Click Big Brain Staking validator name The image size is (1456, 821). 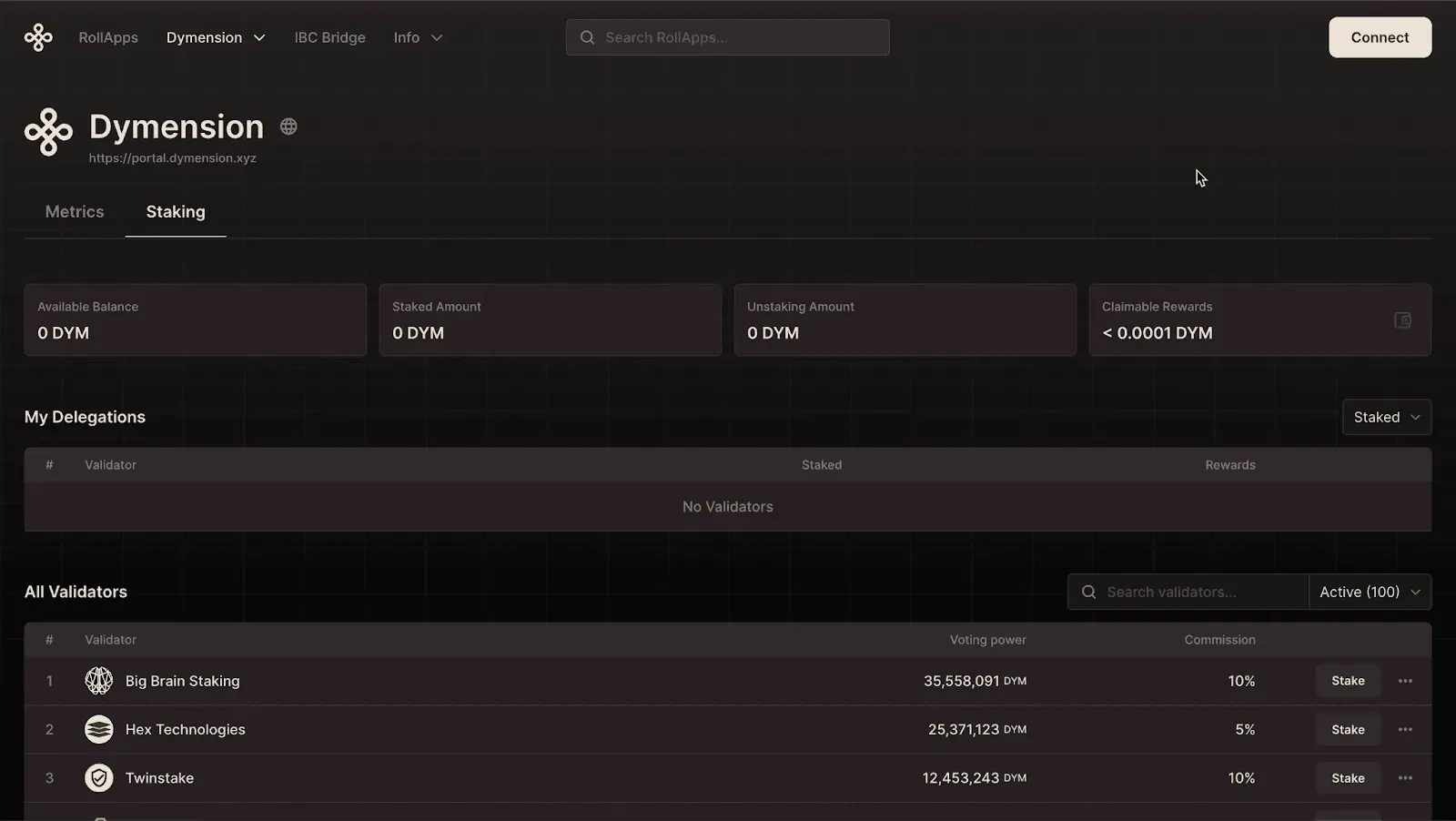(x=182, y=681)
